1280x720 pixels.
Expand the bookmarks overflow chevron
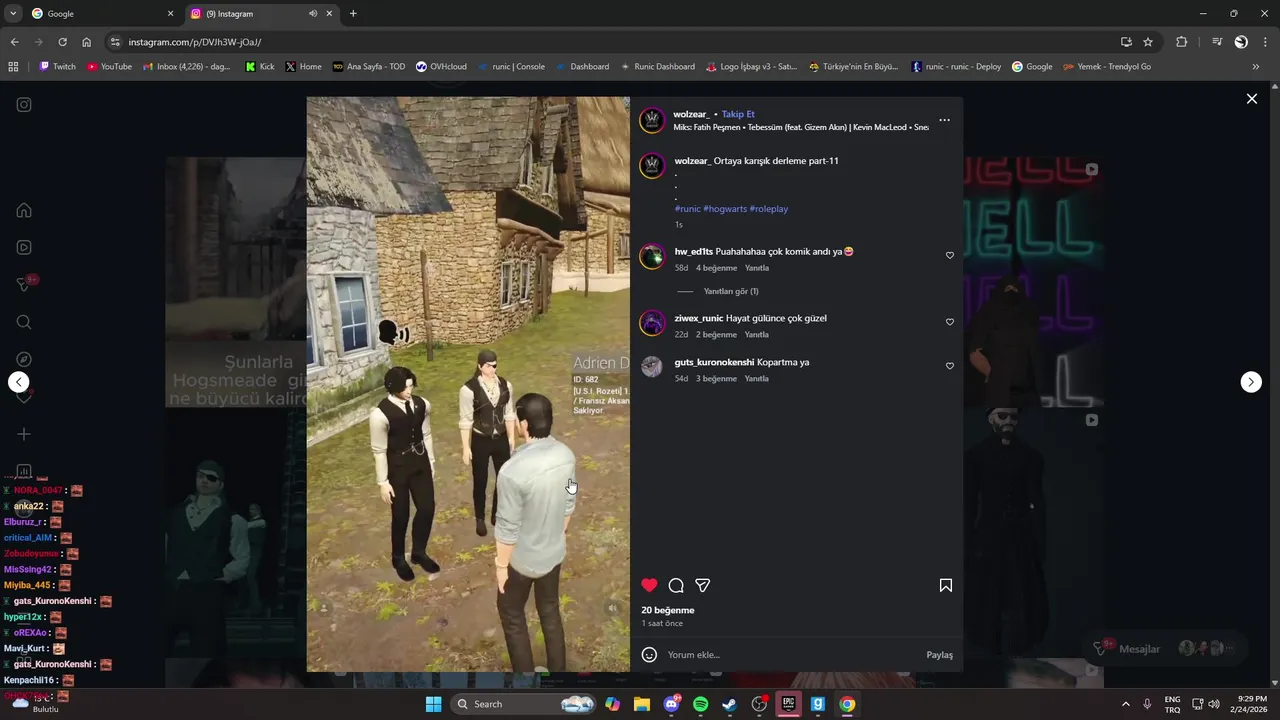[x=1256, y=67]
